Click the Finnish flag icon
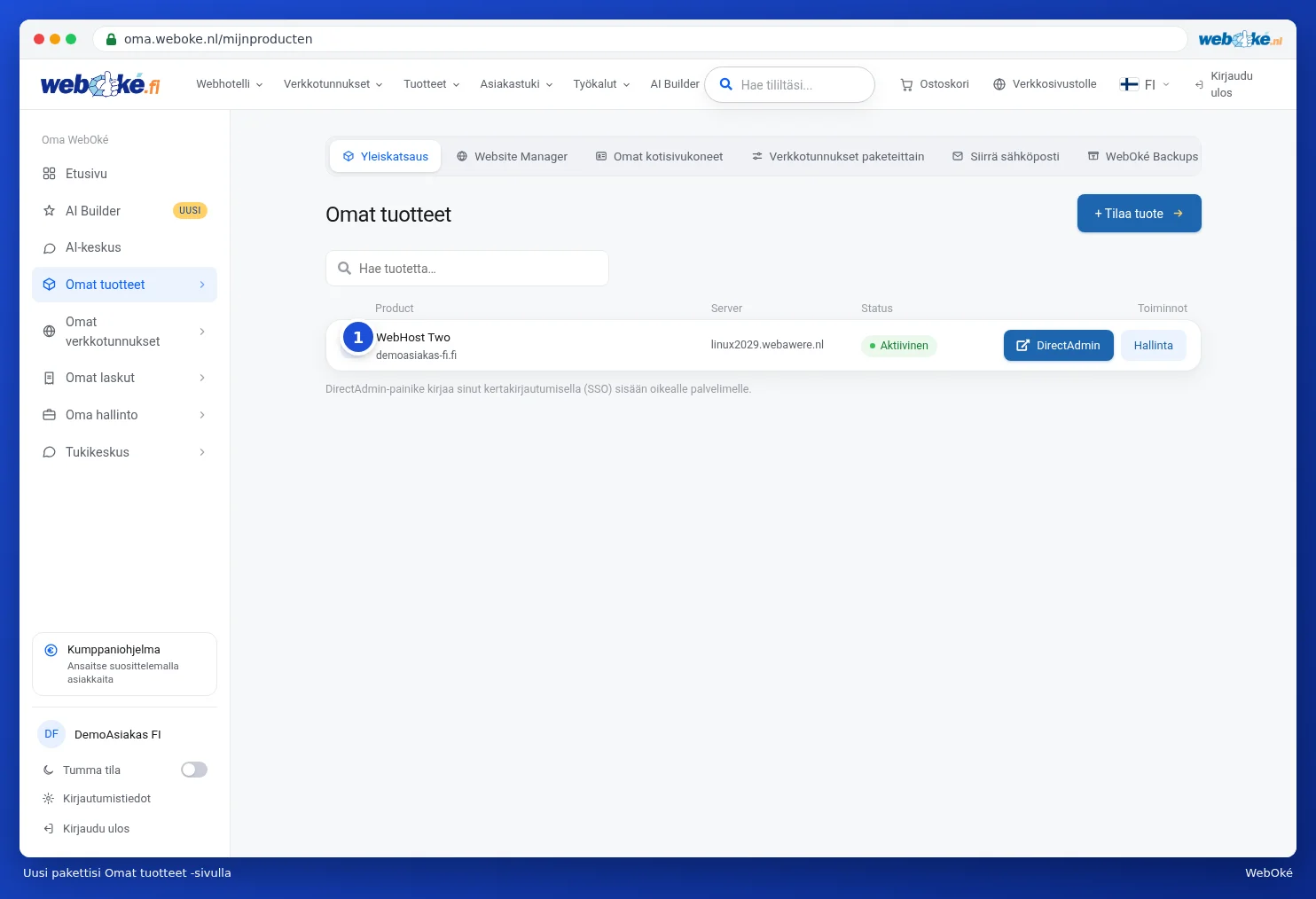 (x=1129, y=84)
